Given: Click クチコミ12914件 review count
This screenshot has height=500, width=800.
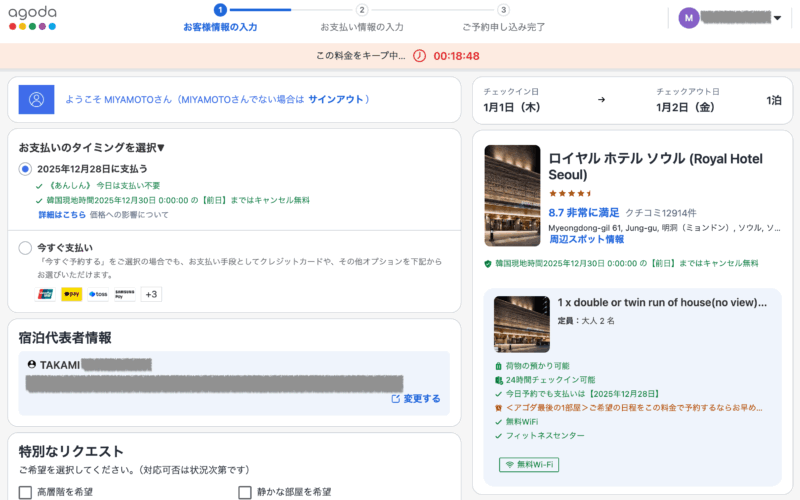Looking at the screenshot, I should [661, 213].
